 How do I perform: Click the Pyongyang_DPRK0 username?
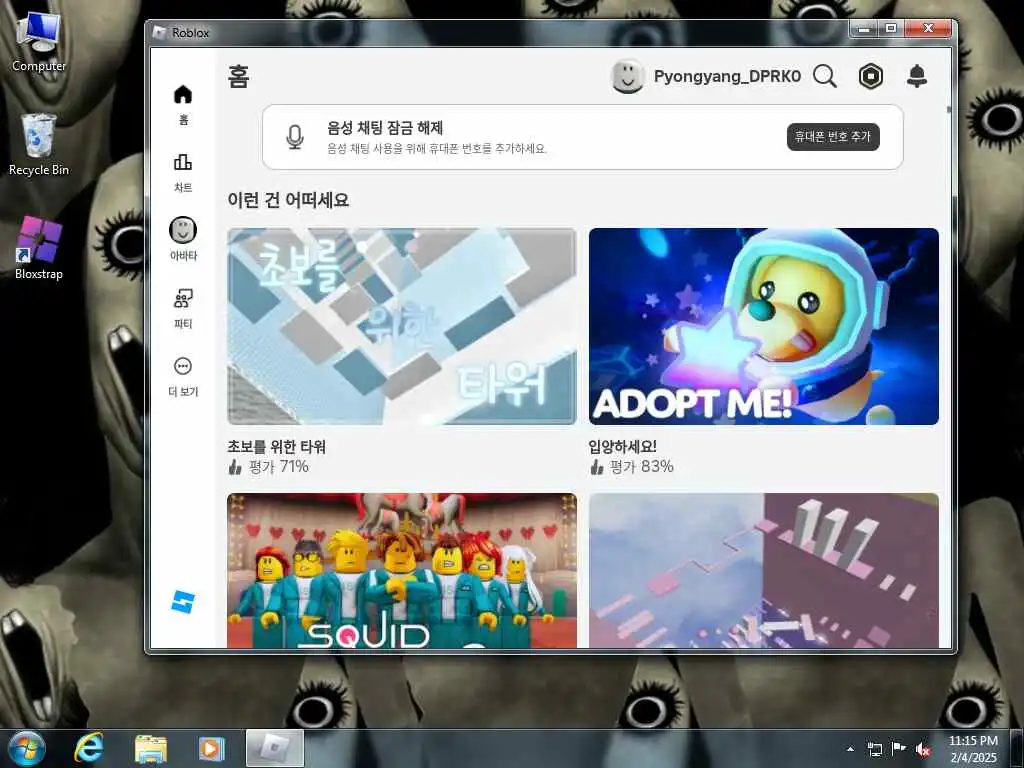tap(727, 76)
